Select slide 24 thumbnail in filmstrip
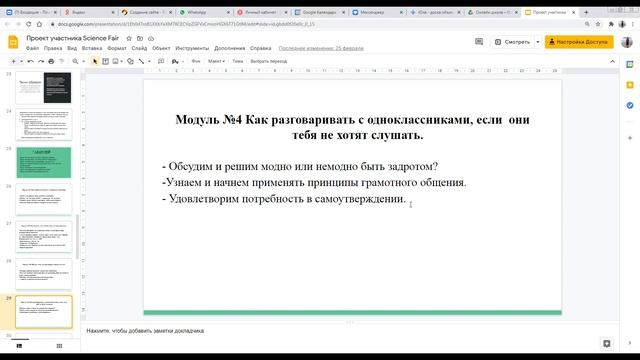The image size is (640, 360). click(x=44, y=125)
